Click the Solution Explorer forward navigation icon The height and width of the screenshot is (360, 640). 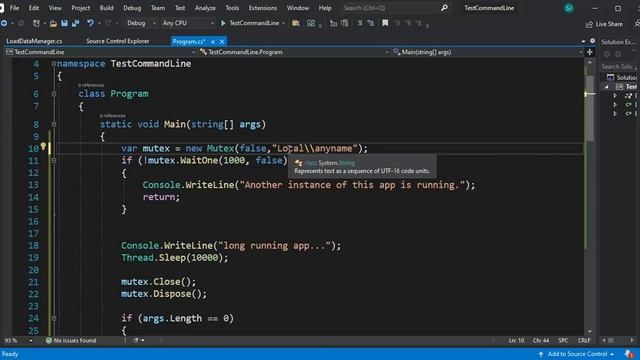(618, 54)
